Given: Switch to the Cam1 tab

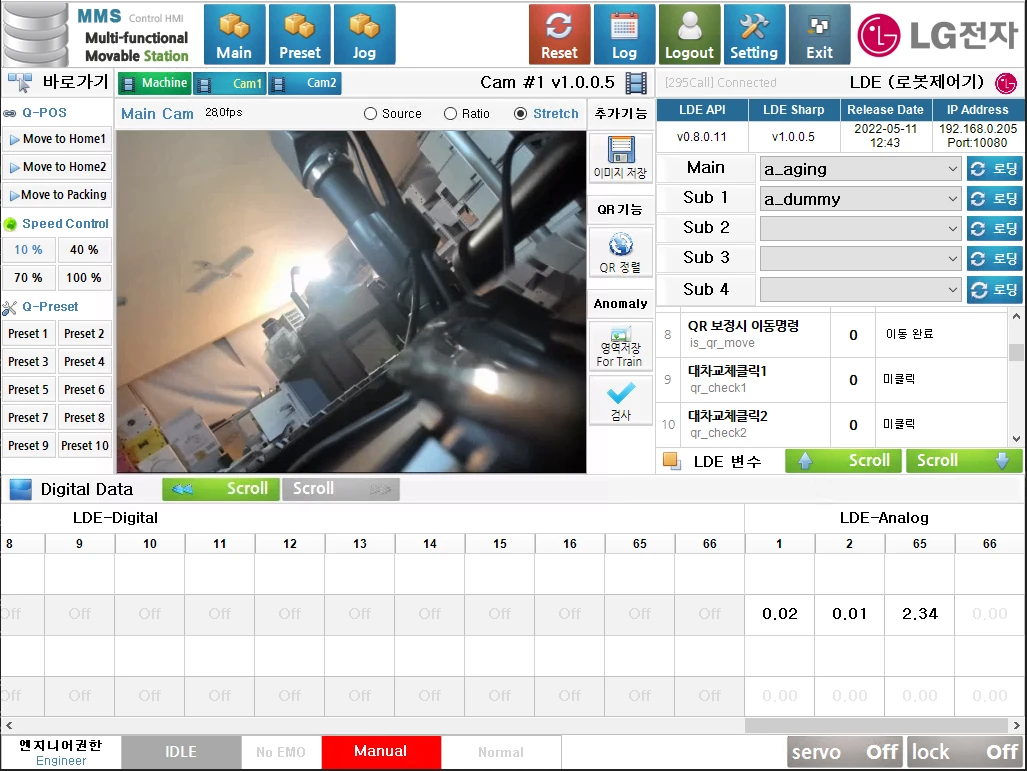Looking at the screenshot, I should click(x=230, y=83).
